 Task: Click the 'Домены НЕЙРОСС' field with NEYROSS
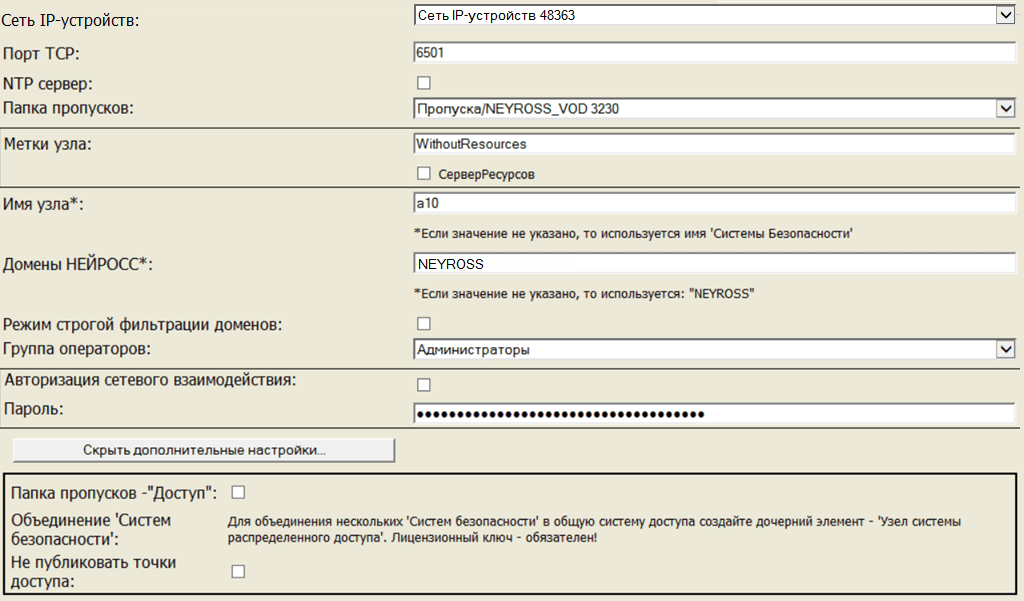pyautogui.click(x=714, y=264)
